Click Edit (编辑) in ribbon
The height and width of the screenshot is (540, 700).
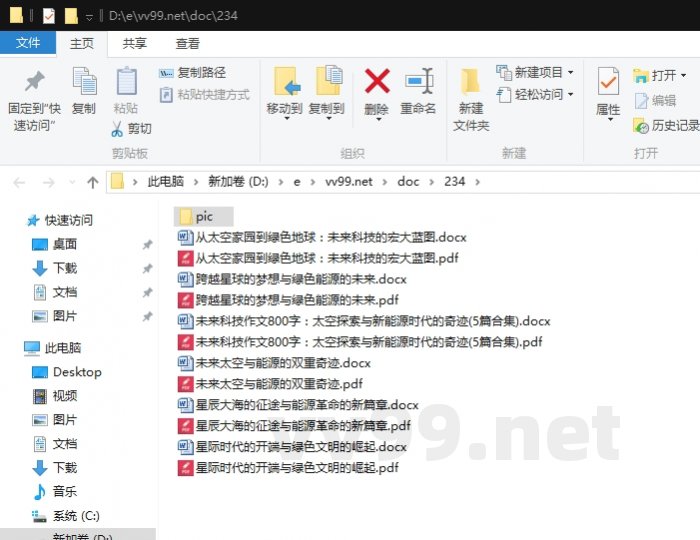coord(655,101)
